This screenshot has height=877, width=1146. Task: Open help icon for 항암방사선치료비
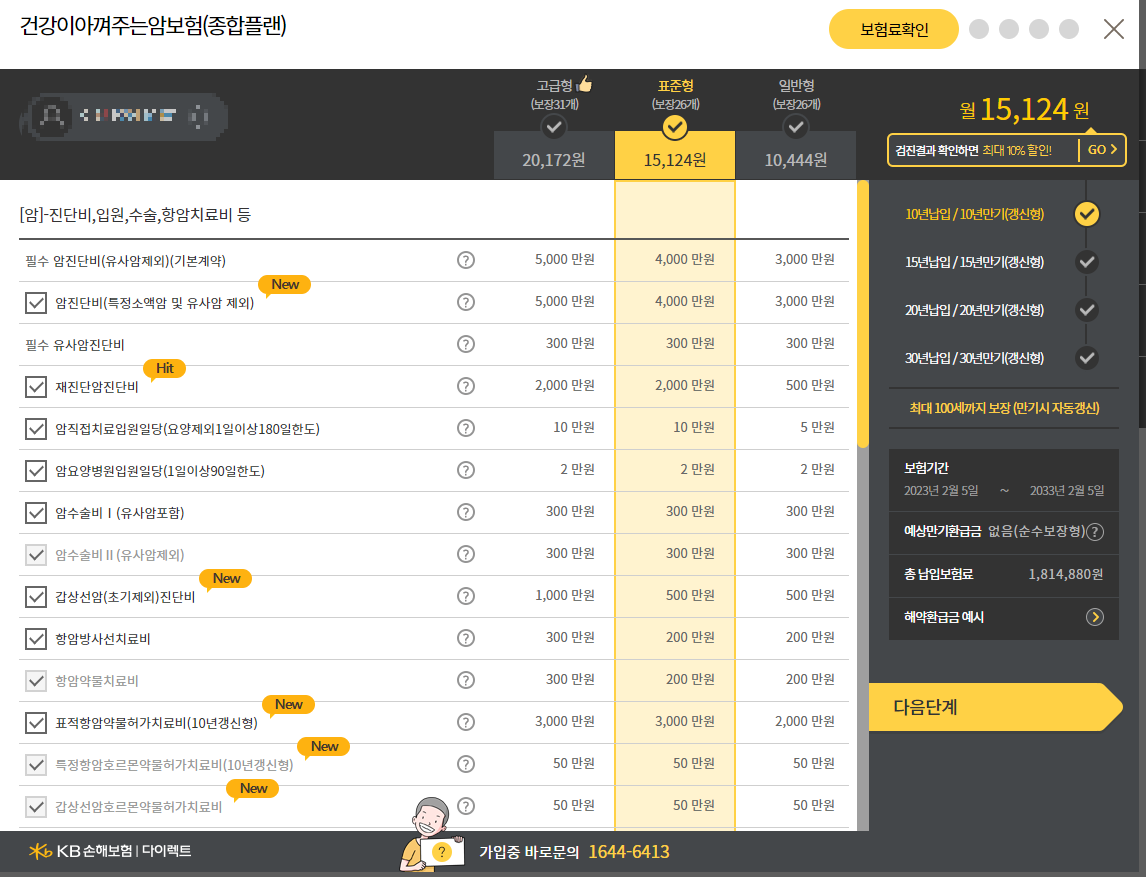click(x=466, y=638)
